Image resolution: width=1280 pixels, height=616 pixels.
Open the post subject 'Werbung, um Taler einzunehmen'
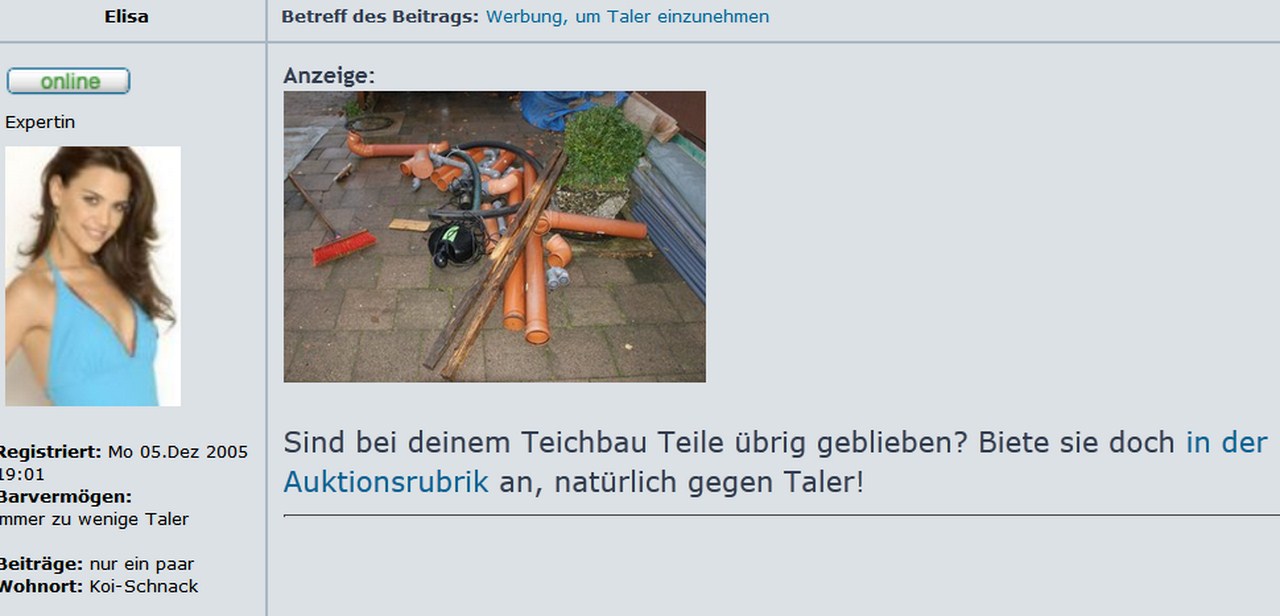[627, 17]
